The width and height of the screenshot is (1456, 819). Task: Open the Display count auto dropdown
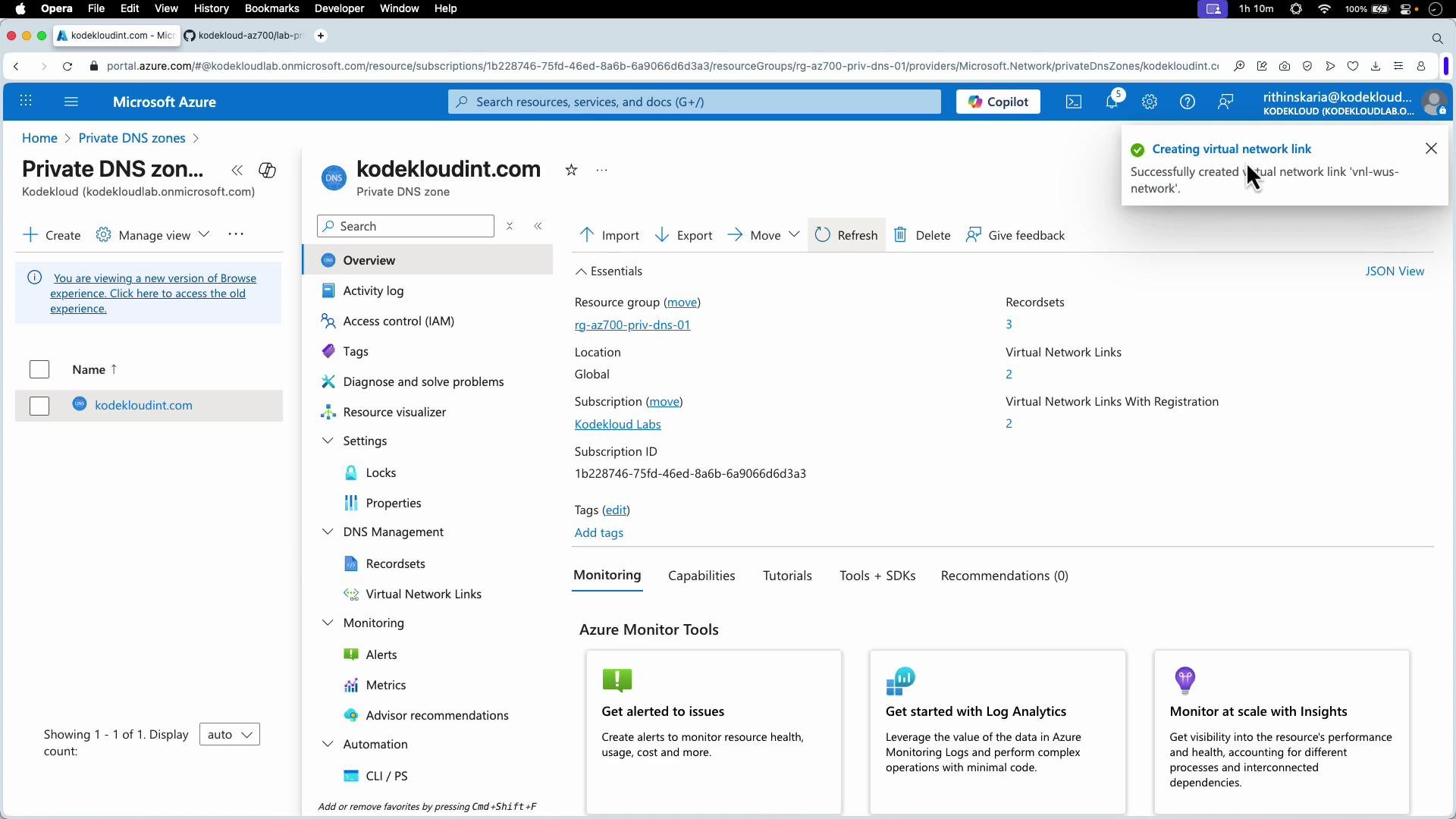(230, 734)
